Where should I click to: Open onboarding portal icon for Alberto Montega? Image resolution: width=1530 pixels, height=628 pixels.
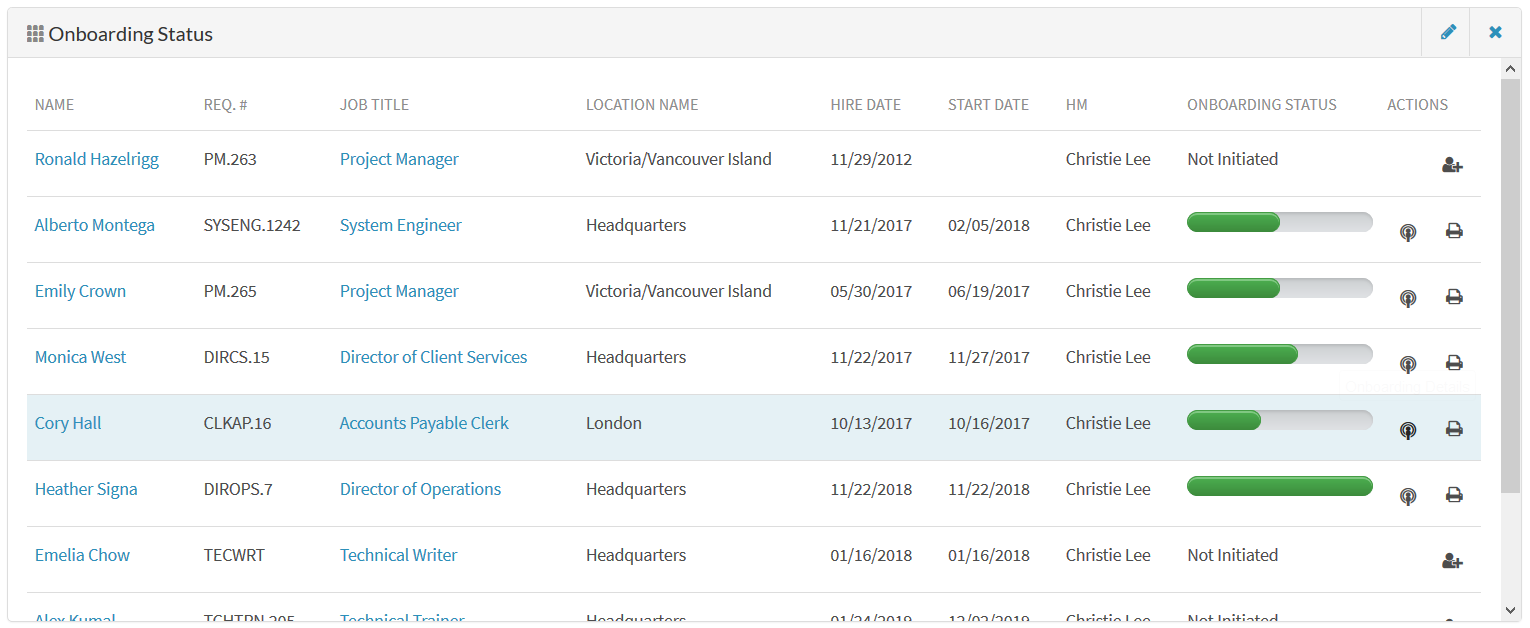[x=1408, y=233]
